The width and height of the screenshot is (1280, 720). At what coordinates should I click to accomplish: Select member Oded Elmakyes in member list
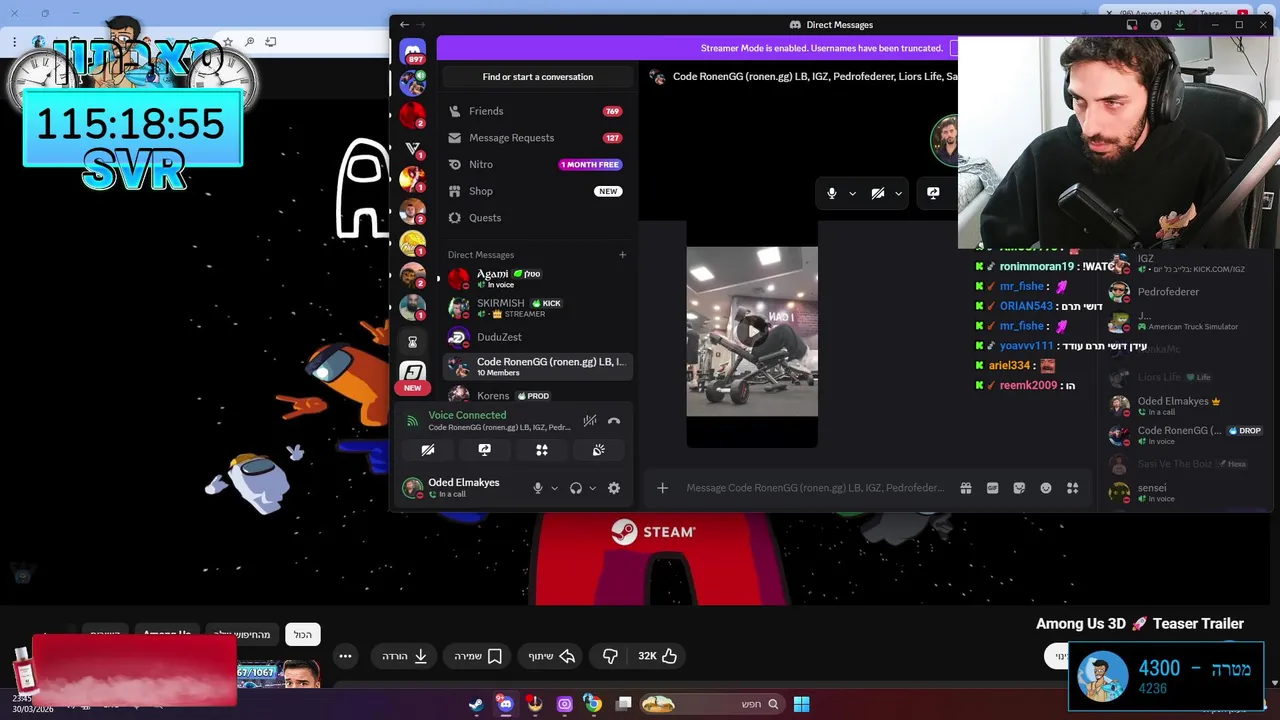click(1186, 406)
